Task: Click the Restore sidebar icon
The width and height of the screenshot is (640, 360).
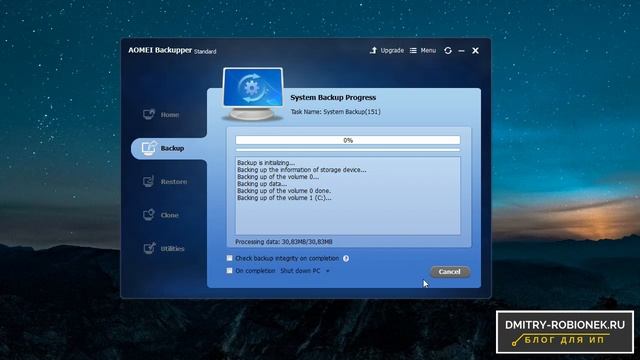Action: pos(148,181)
